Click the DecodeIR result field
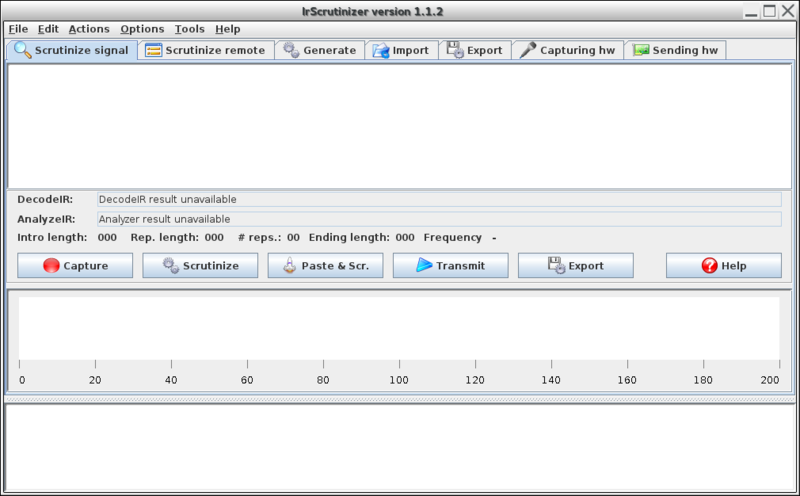This screenshot has width=800, height=496. pyautogui.click(x=438, y=200)
